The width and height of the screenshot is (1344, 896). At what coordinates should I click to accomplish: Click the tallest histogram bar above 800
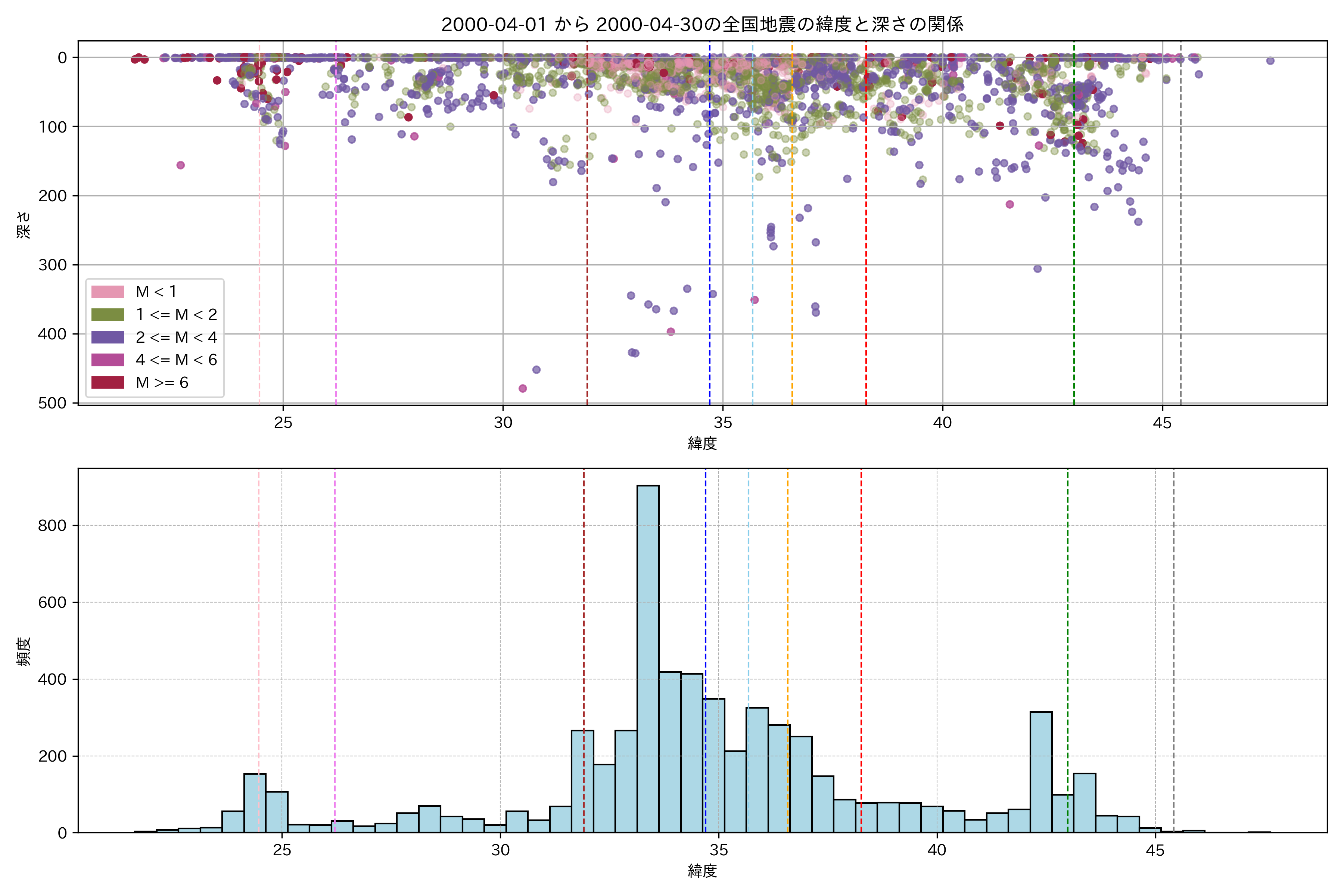coord(648,657)
